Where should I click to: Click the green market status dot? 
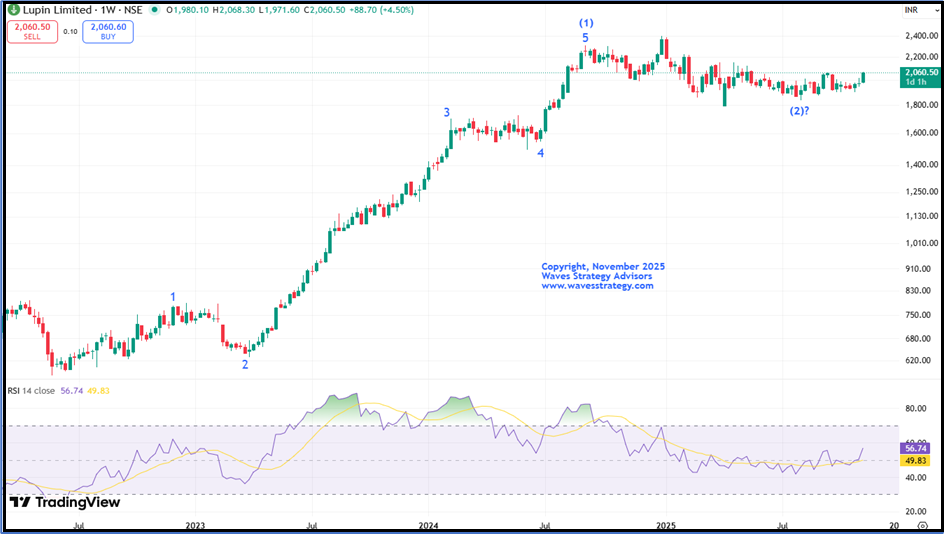click(154, 10)
